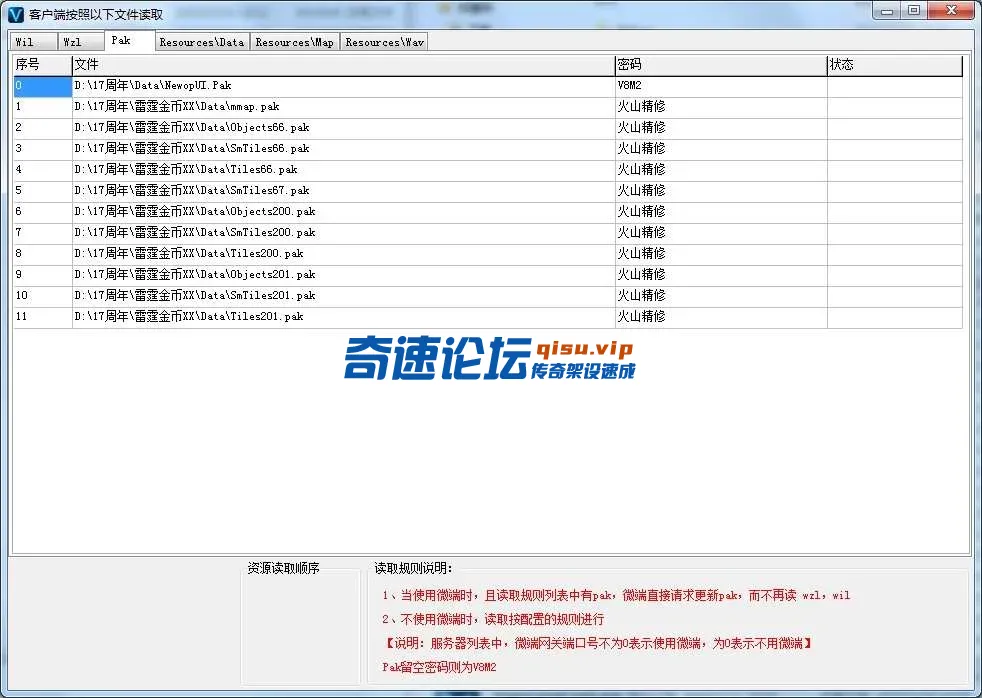Click the window title 客户端按照以下文件读取
982x698 pixels.
tap(96, 14)
